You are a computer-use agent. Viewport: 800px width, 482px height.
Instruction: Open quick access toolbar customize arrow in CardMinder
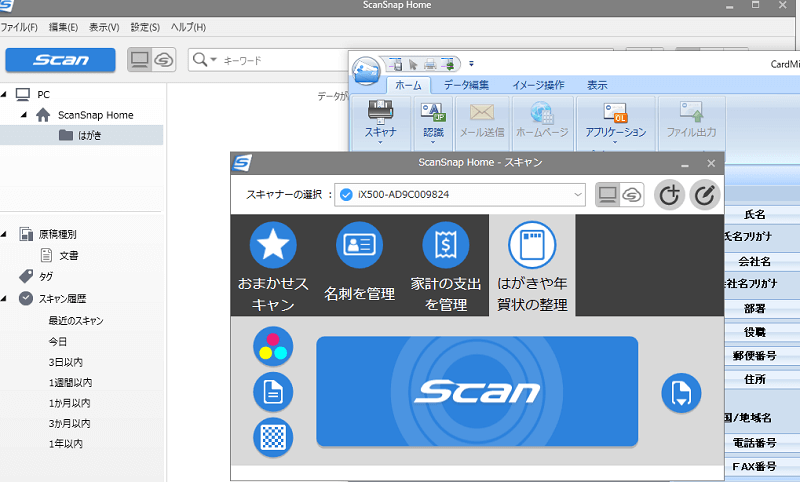(471, 64)
